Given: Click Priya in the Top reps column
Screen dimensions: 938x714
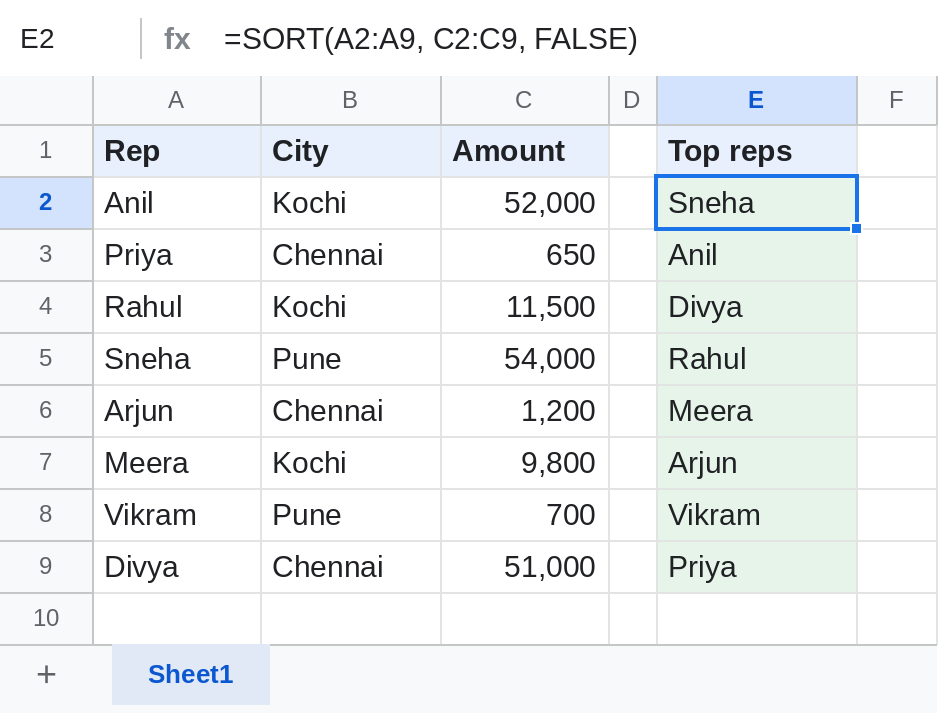Looking at the screenshot, I should 757,567.
